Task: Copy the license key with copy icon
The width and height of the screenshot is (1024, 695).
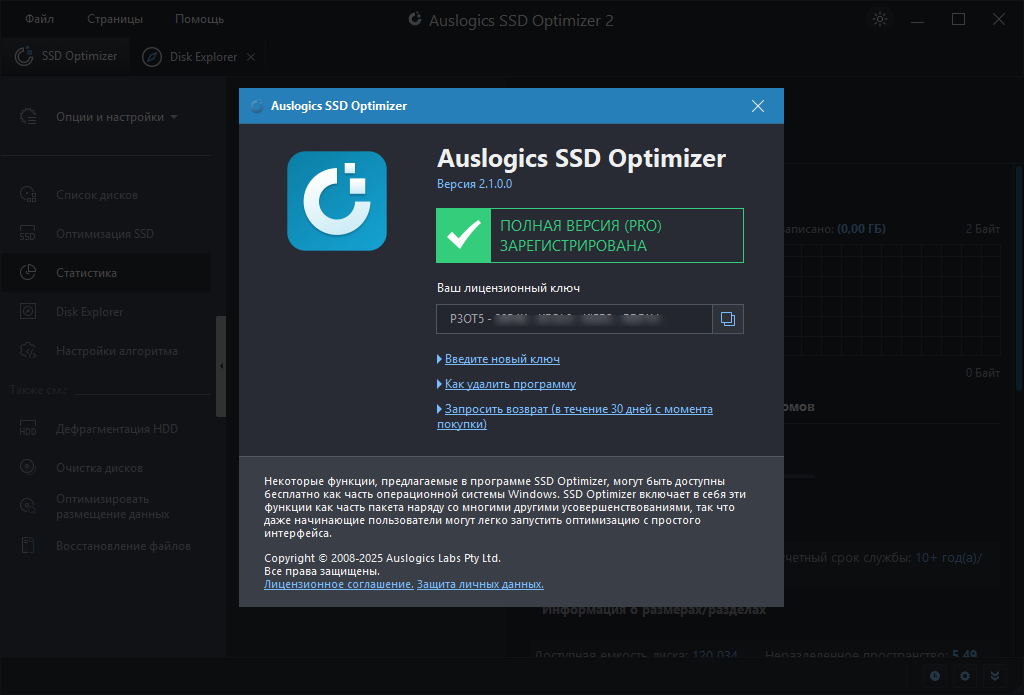Action: (728, 319)
